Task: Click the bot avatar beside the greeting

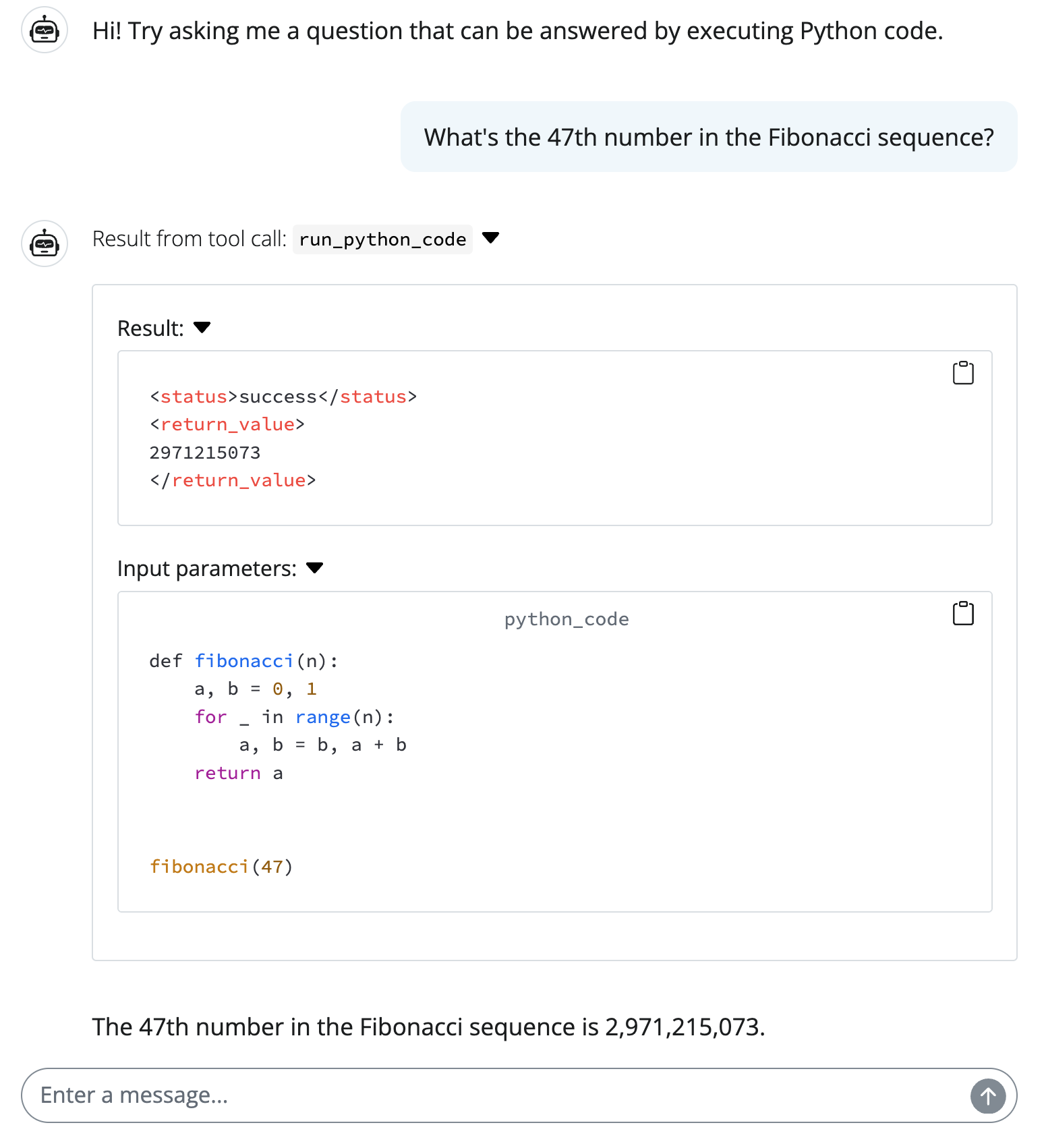Action: coord(45,30)
